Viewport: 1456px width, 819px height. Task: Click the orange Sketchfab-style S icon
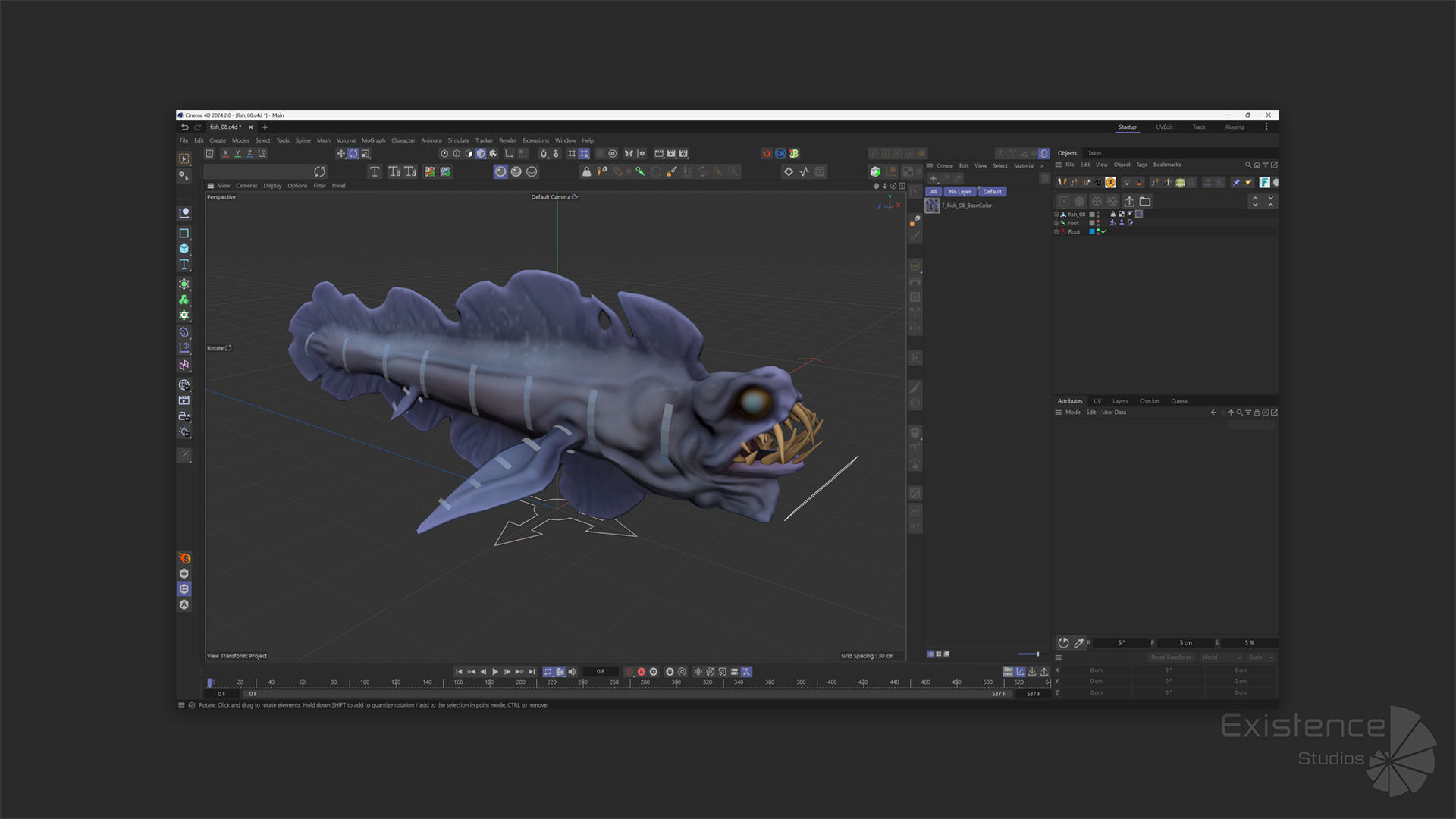point(184,559)
